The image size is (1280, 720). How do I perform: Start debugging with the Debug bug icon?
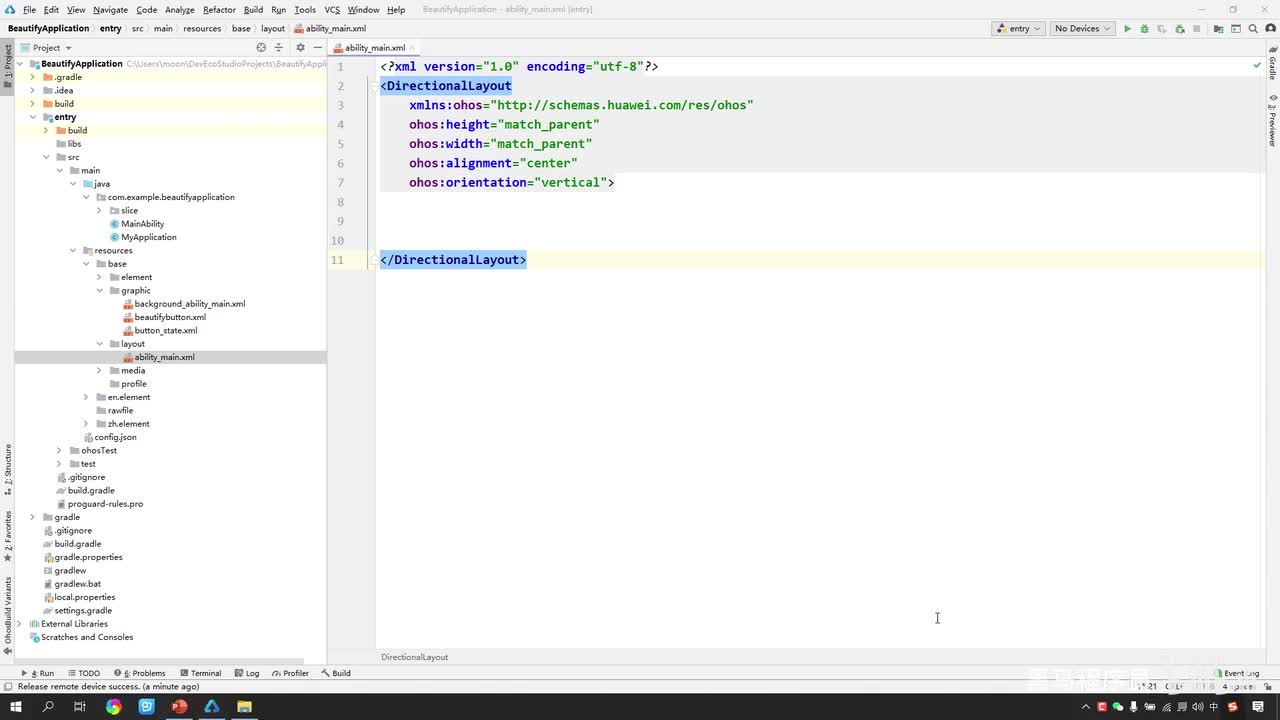(x=1144, y=29)
